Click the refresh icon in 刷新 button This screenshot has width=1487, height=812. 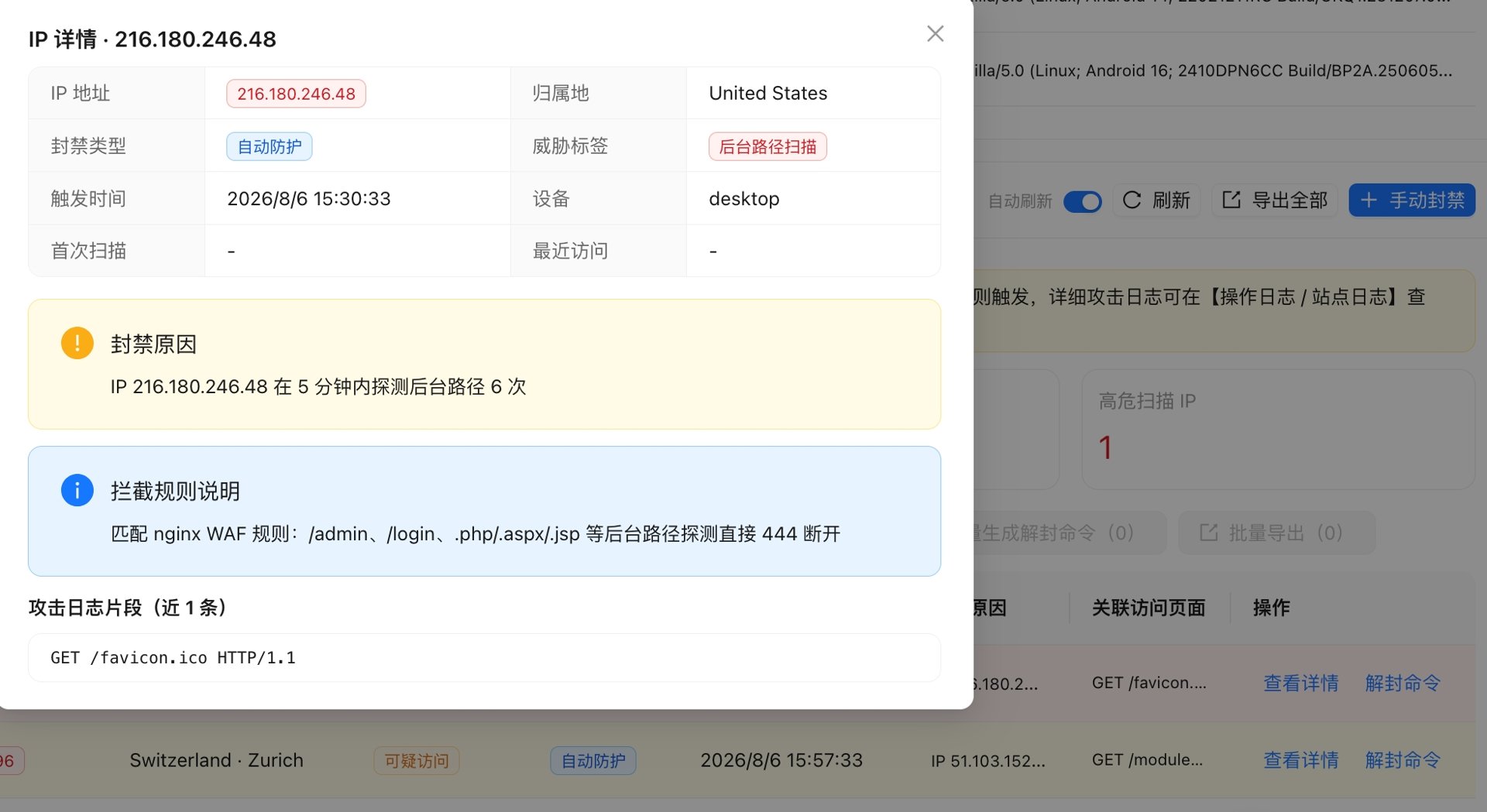pos(1132,200)
